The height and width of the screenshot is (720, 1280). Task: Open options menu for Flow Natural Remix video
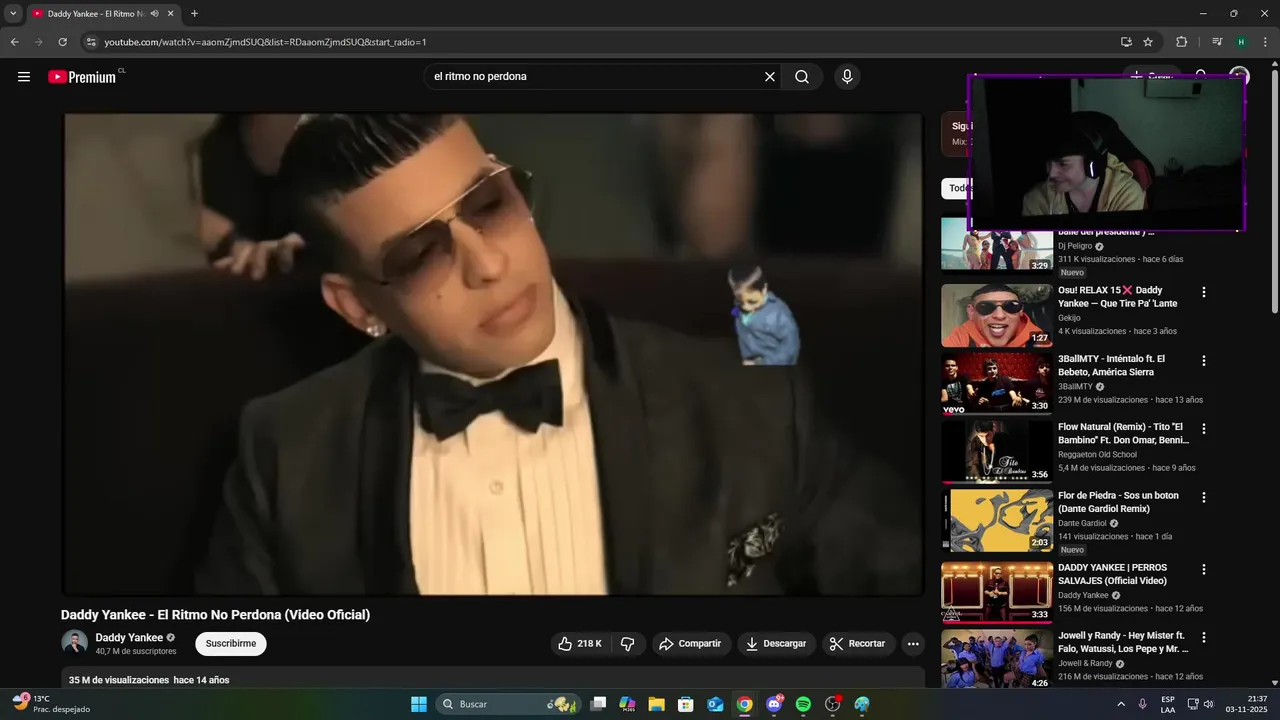coord(1204,429)
